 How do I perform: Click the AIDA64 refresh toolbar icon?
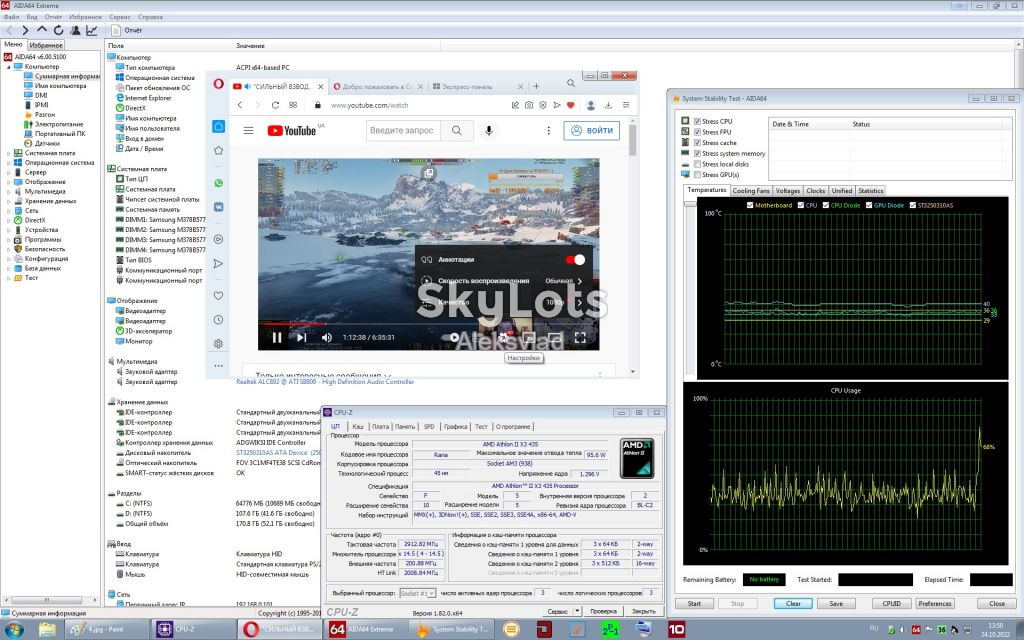(58, 30)
